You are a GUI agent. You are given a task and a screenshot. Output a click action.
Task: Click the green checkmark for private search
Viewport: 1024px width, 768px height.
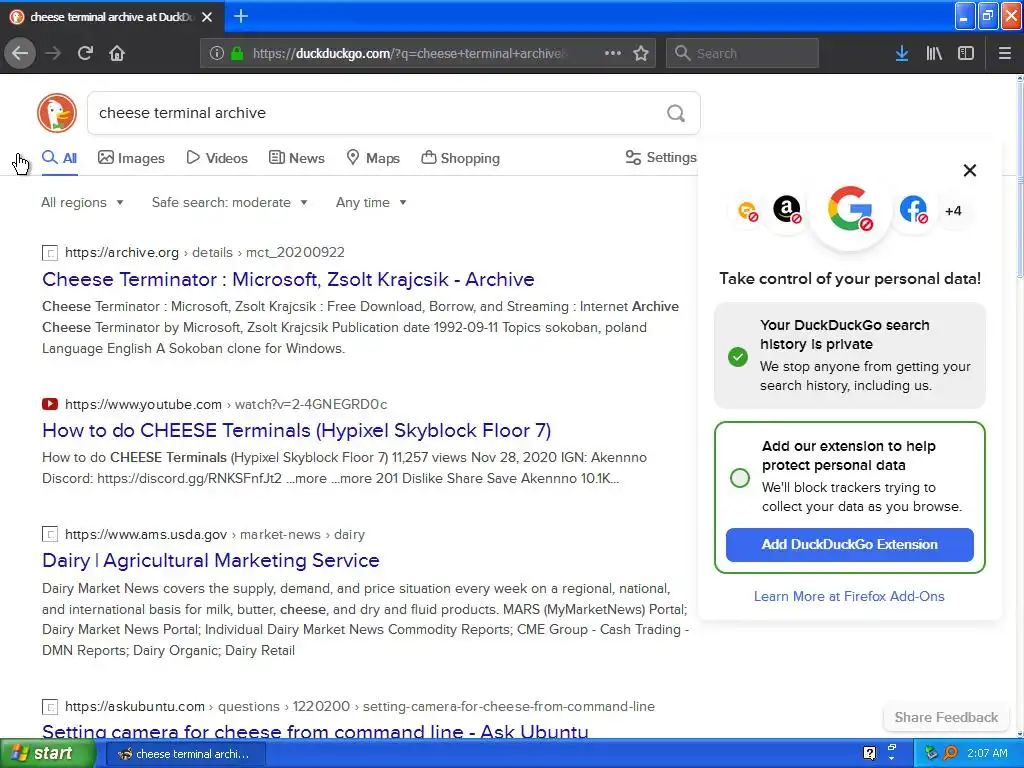tap(738, 357)
